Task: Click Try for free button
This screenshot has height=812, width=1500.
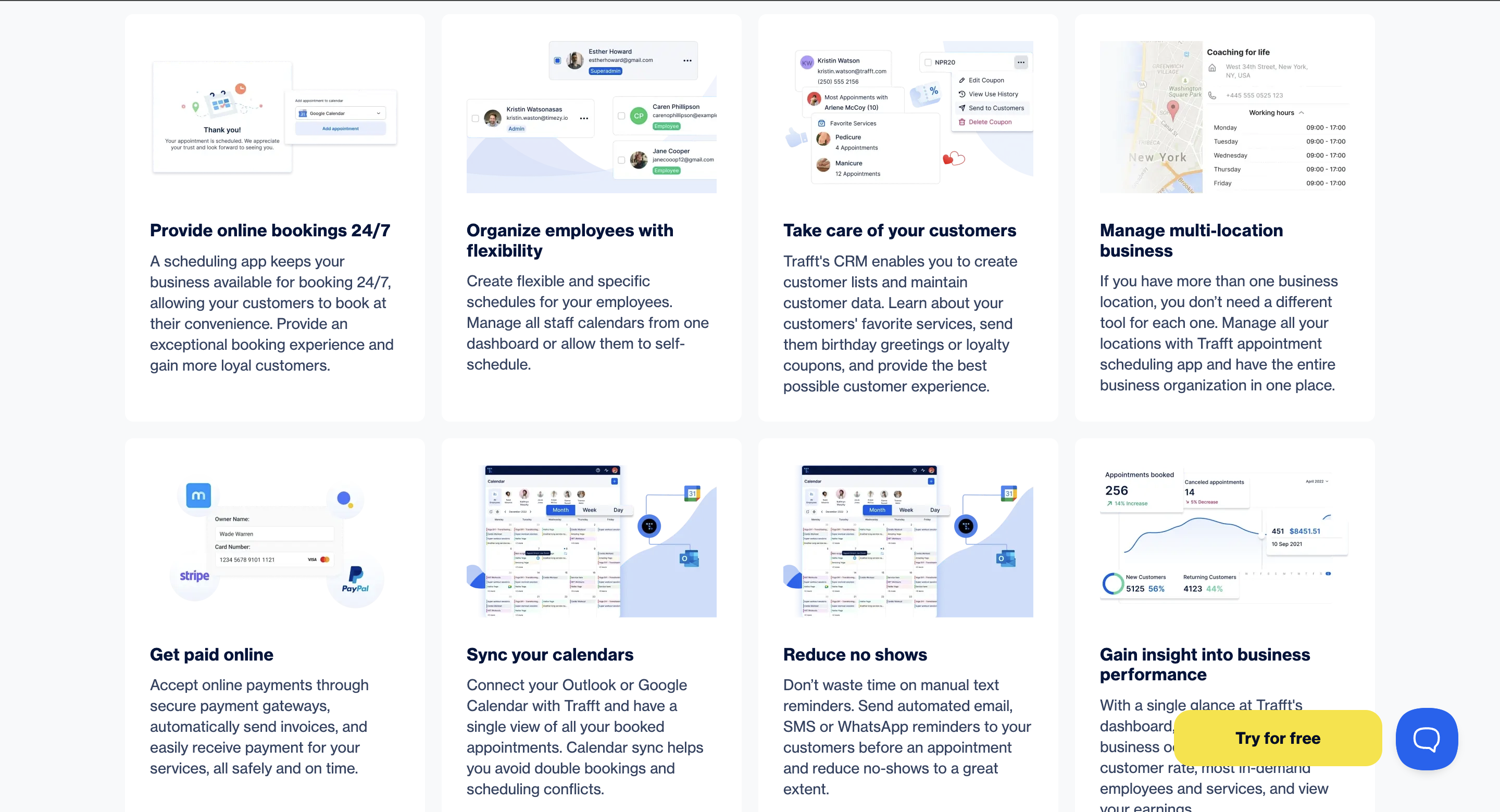Action: pyautogui.click(x=1277, y=738)
